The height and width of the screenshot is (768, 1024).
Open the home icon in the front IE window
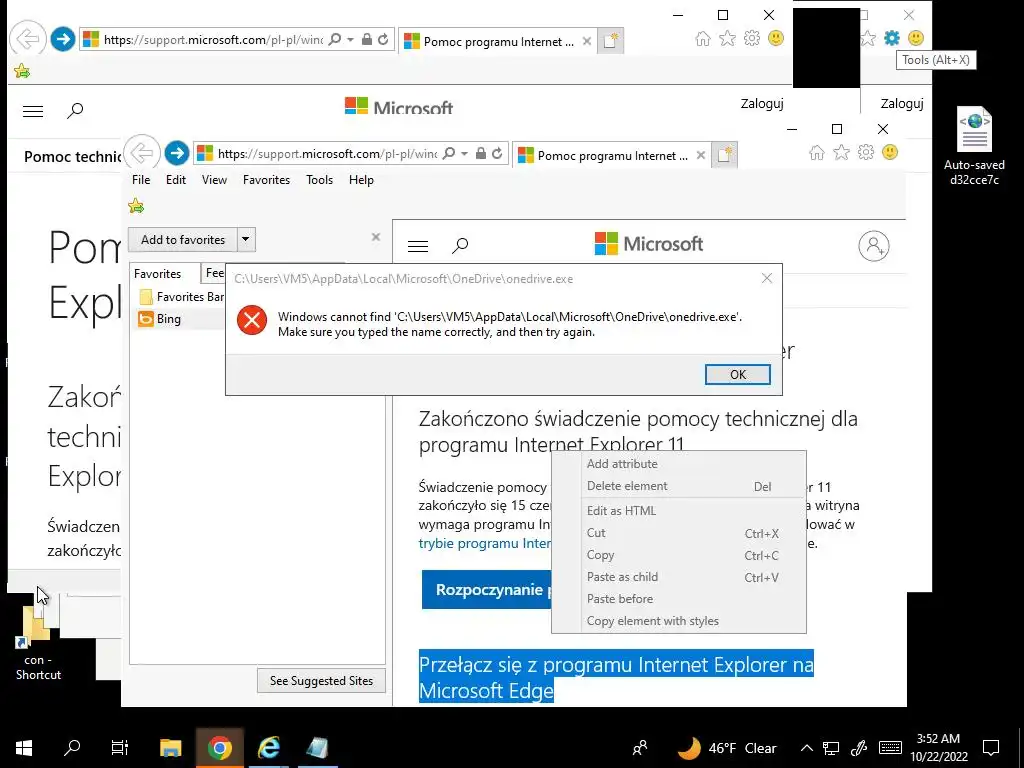tap(816, 153)
